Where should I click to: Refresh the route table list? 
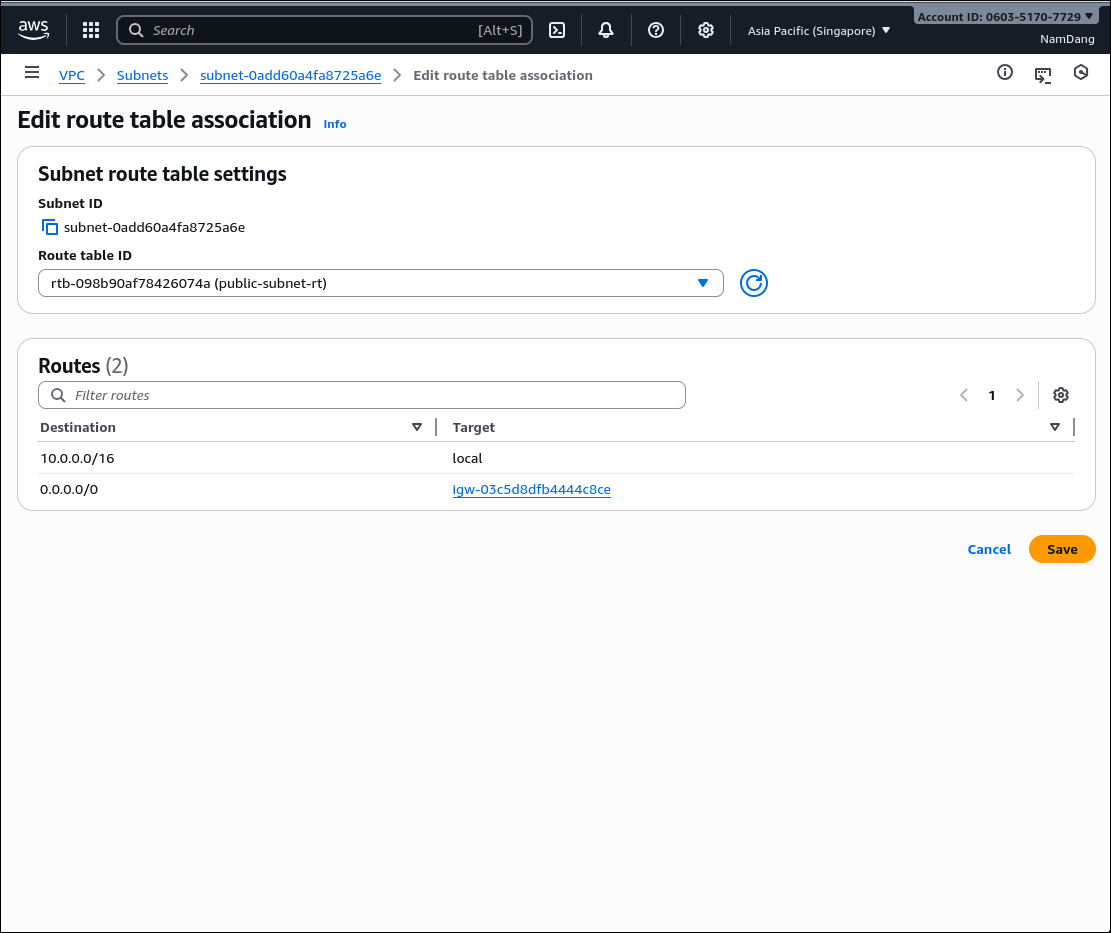point(754,284)
